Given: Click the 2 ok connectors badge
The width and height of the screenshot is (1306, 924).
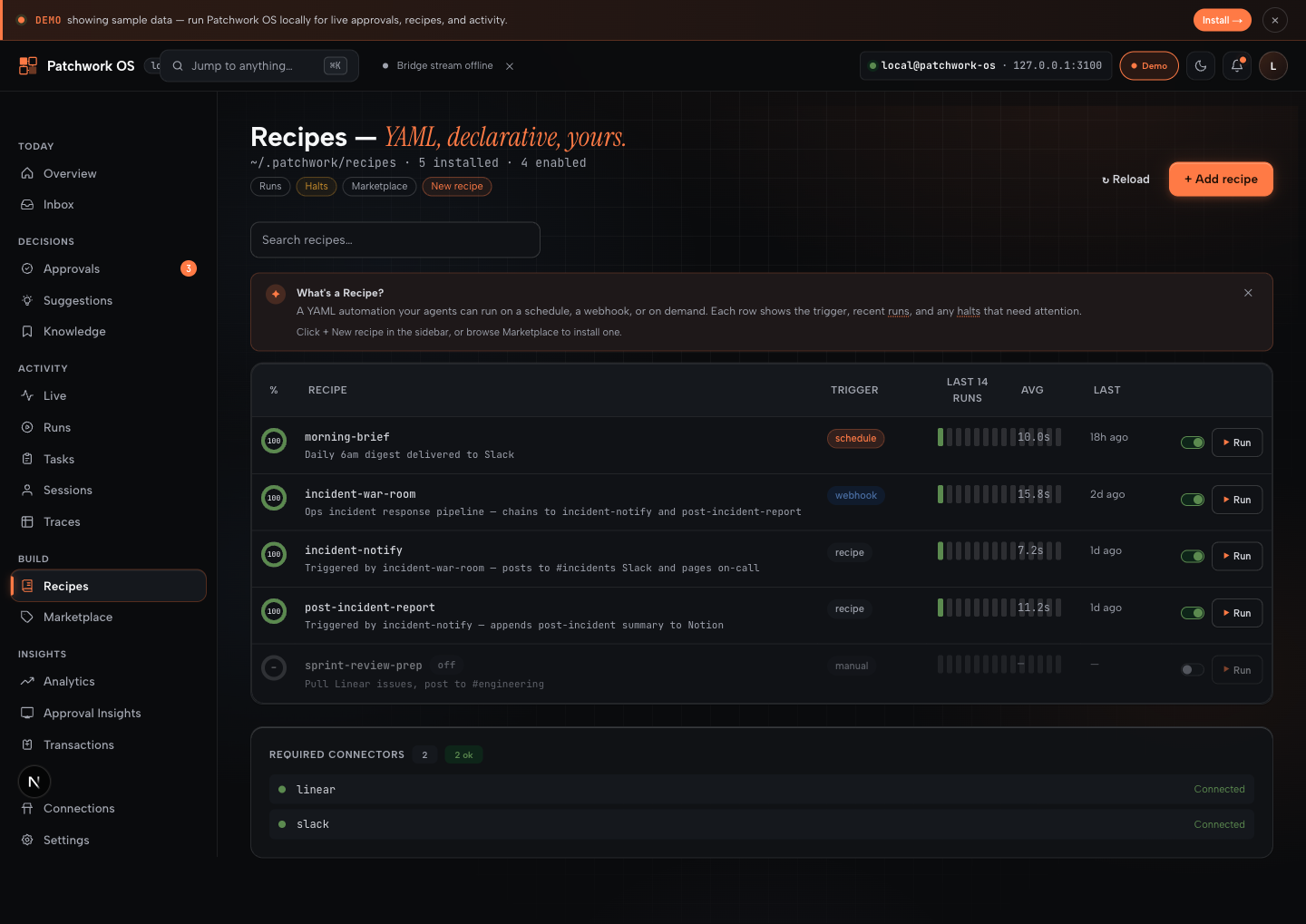Looking at the screenshot, I should pos(463,754).
